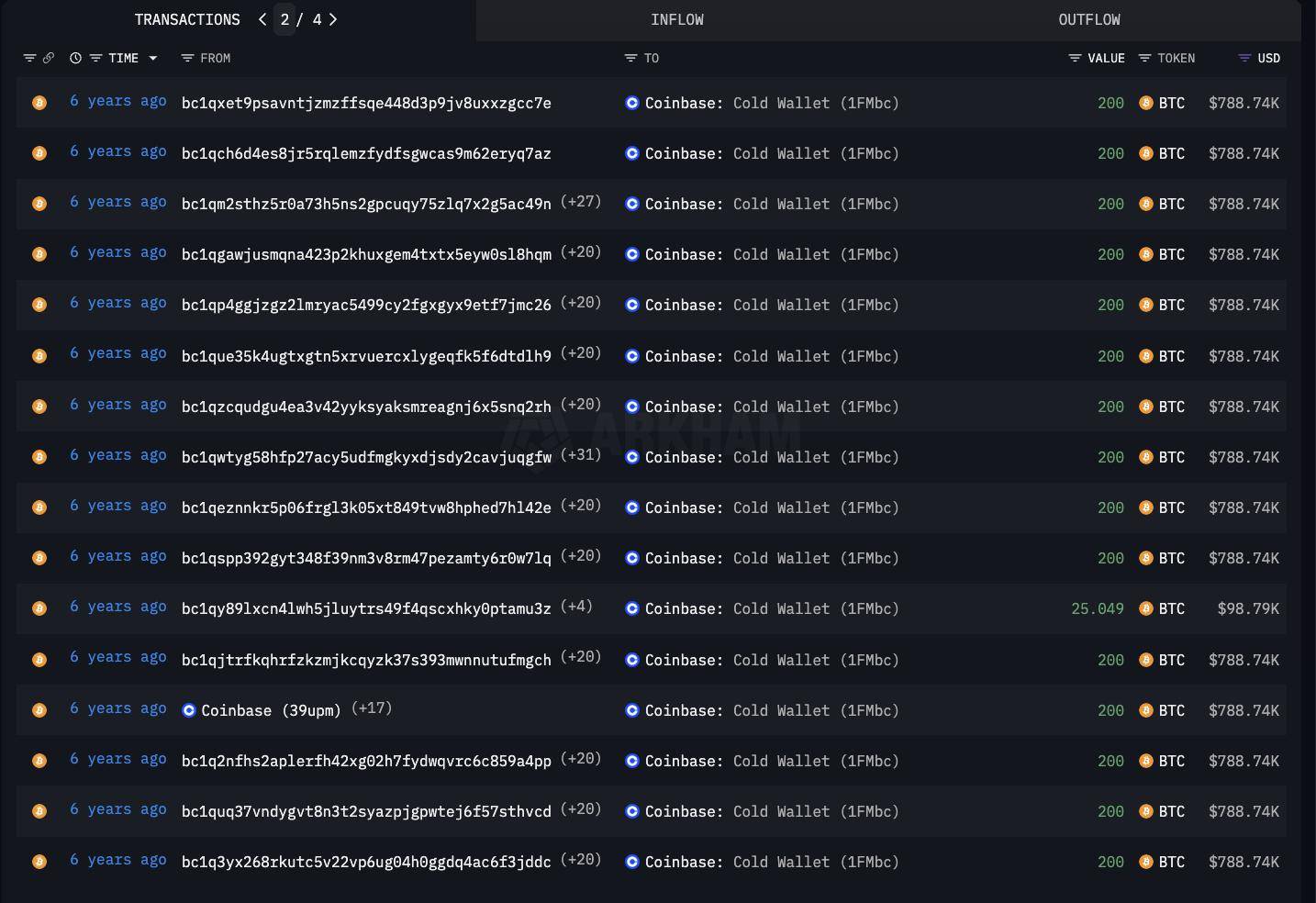Open Coinbase Cold Wallet on bc1quq37vndygvt row
The image size is (1316, 903).
[x=772, y=811]
